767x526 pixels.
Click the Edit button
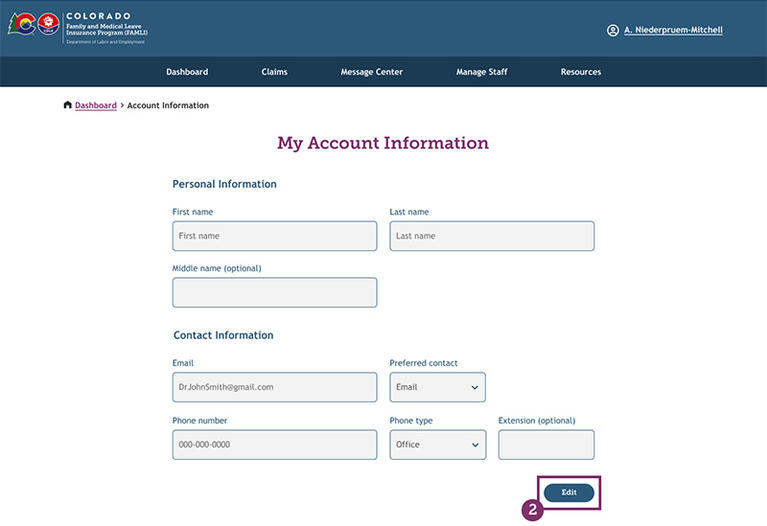[569, 493]
